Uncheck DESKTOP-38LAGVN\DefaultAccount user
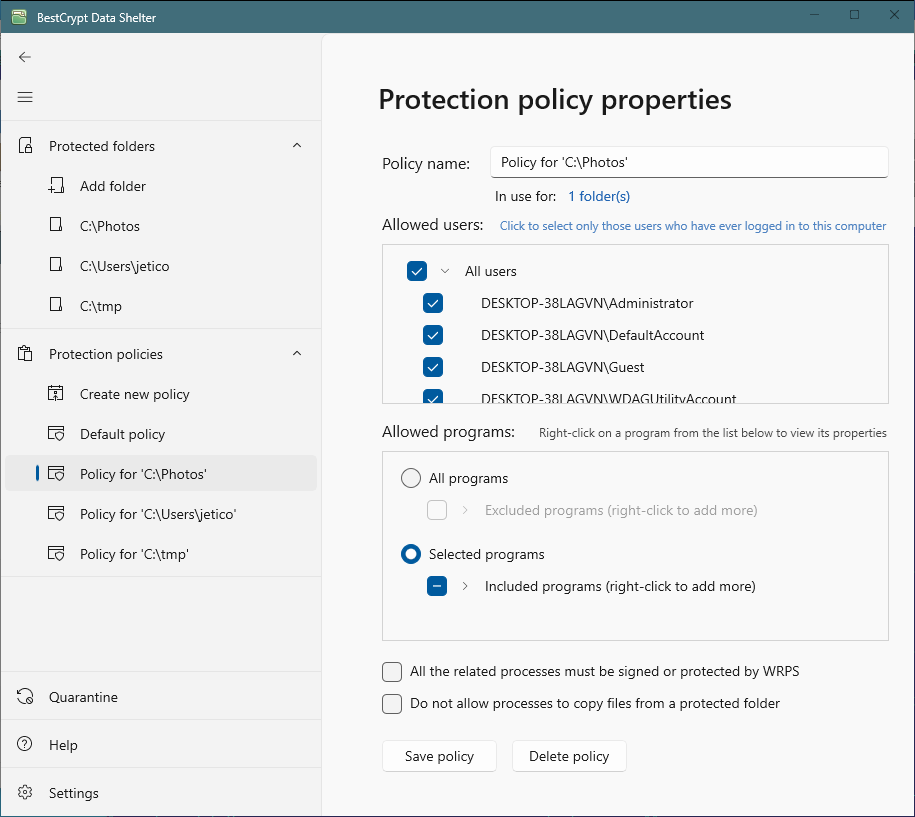Screen dimensions: 915x817 coord(433,335)
